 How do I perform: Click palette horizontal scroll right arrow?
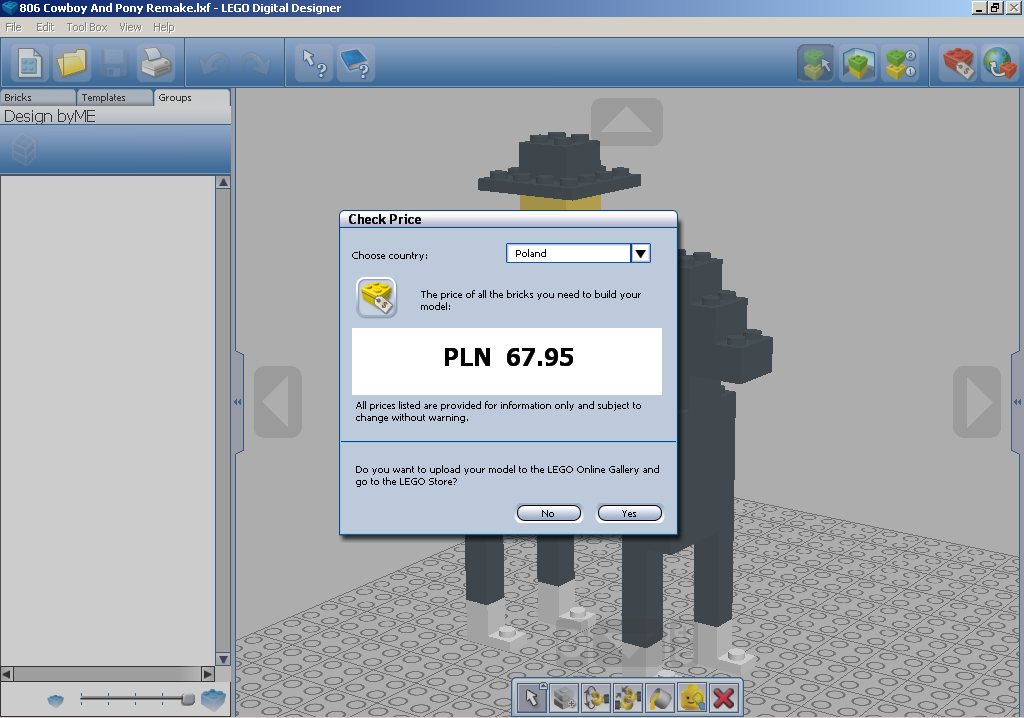pos(208,674)
